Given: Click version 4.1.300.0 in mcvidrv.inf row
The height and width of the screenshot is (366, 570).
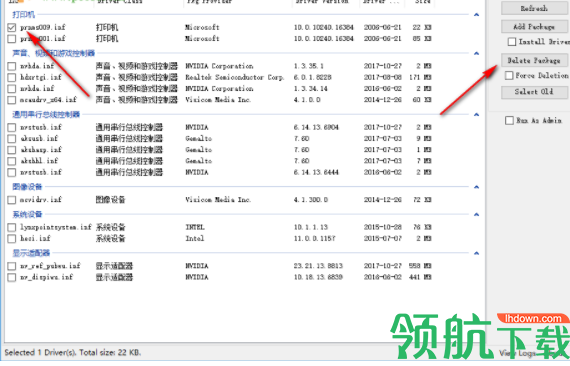Looking at the screenshot, I should 311,200.
